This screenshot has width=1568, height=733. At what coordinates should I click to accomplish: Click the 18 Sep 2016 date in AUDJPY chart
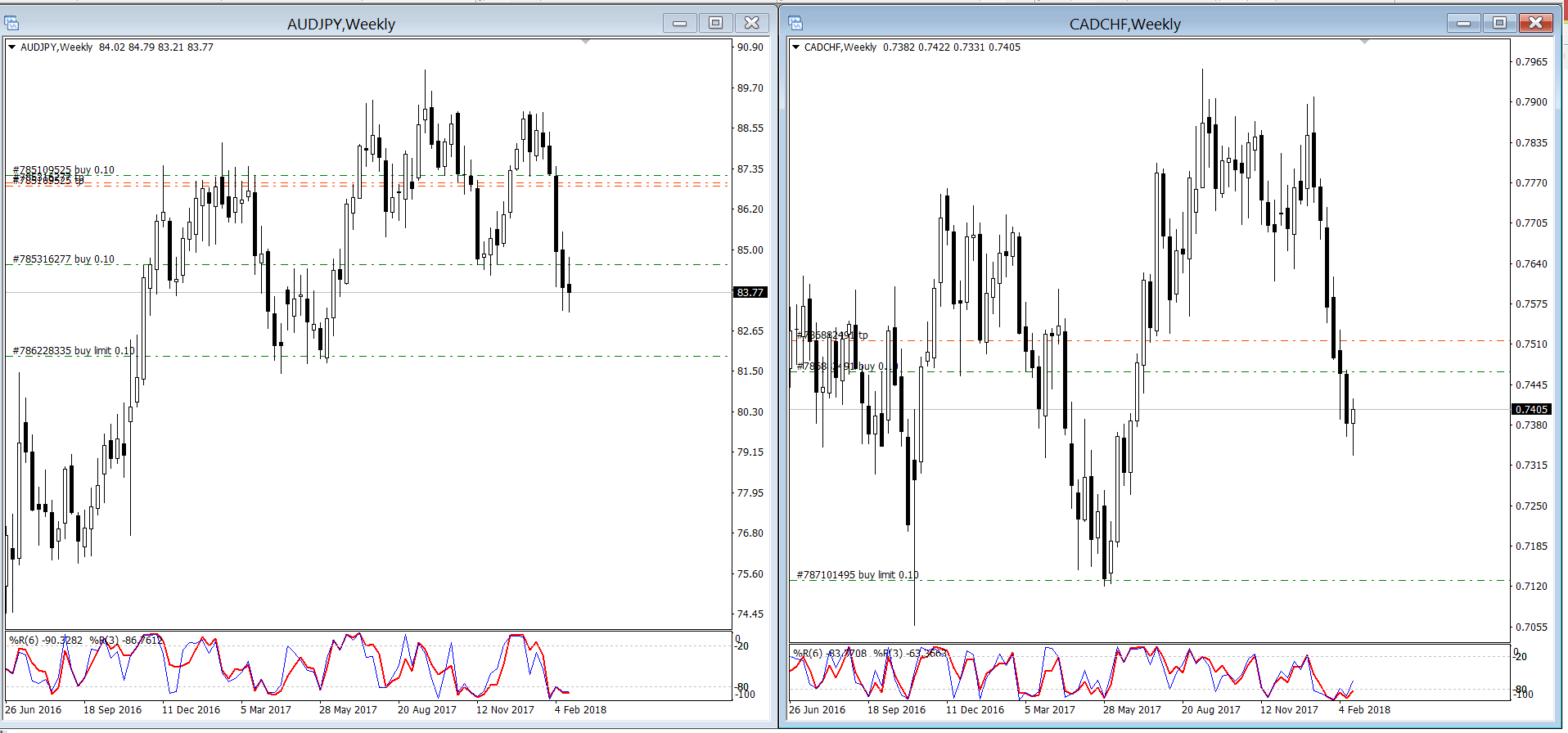click(x=112, y=710)
